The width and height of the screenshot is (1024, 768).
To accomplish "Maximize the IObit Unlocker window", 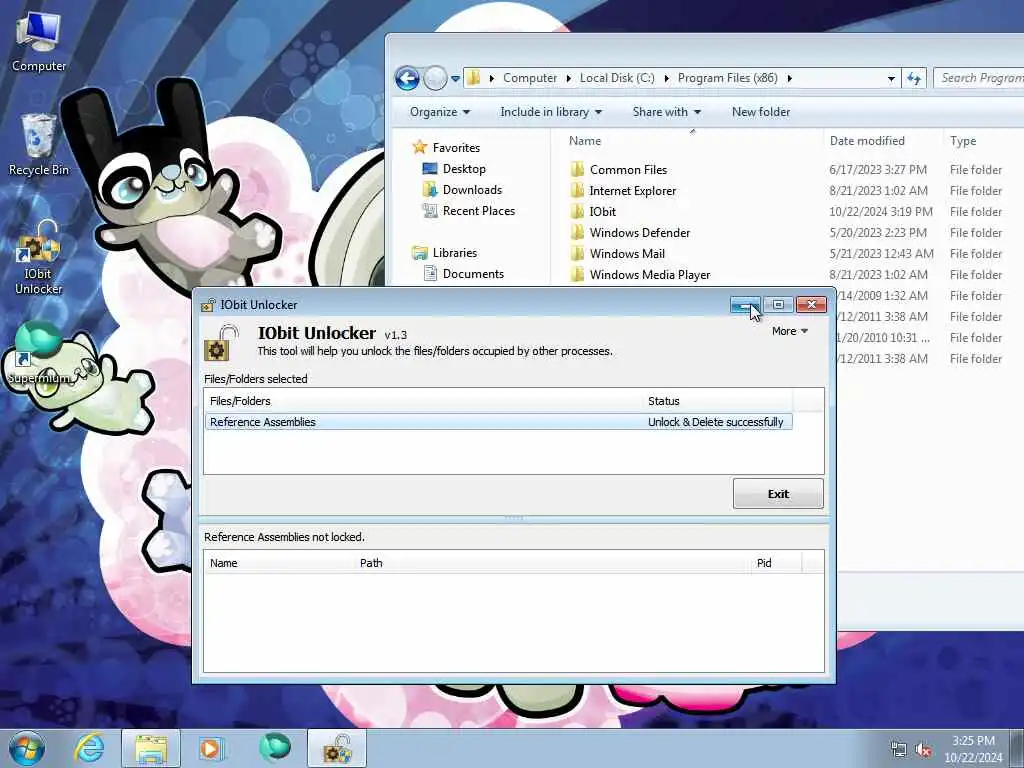I will point(778,305).
